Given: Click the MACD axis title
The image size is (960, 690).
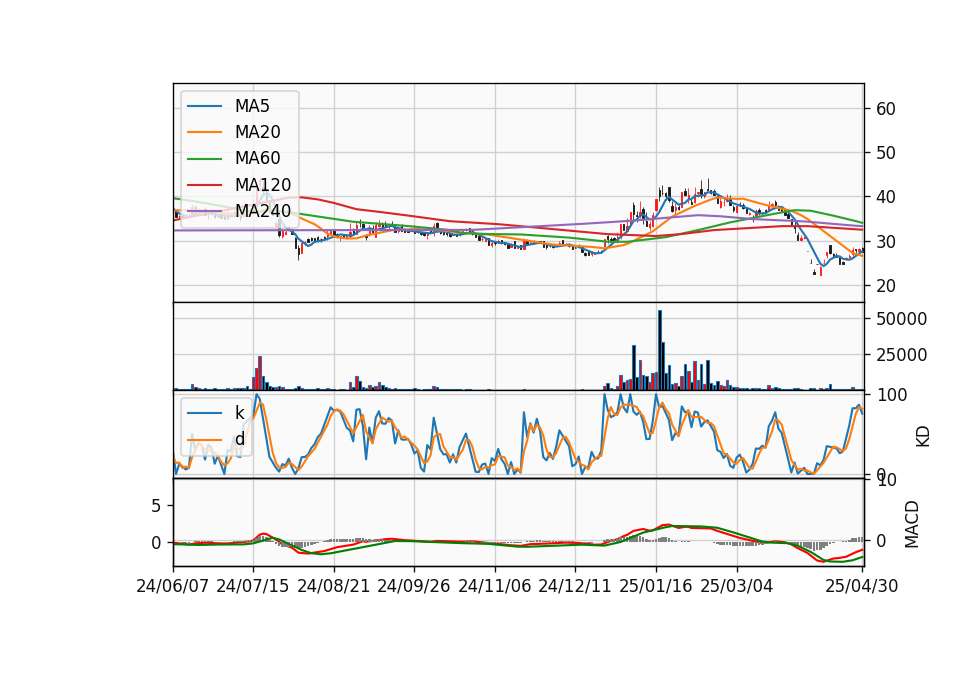Looking at the screenshot, I should click(x=912, y=524).
